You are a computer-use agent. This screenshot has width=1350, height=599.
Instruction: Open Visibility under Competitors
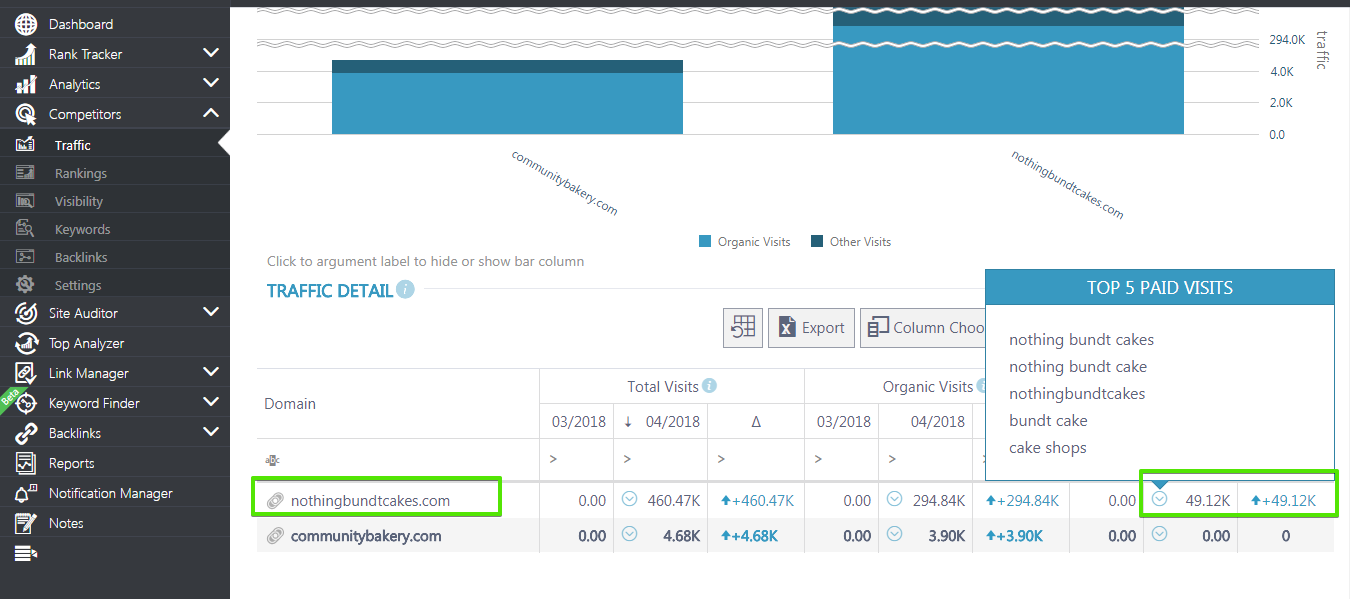click(79, 201)
